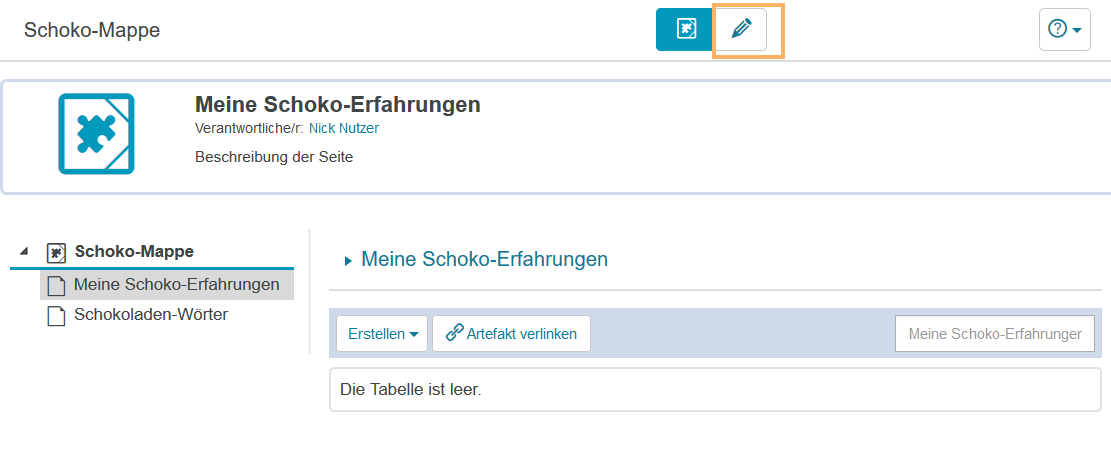
Task: Click chain icon on Artefakt verlinken
Action: pyautogui.click(x=454, y=333)
